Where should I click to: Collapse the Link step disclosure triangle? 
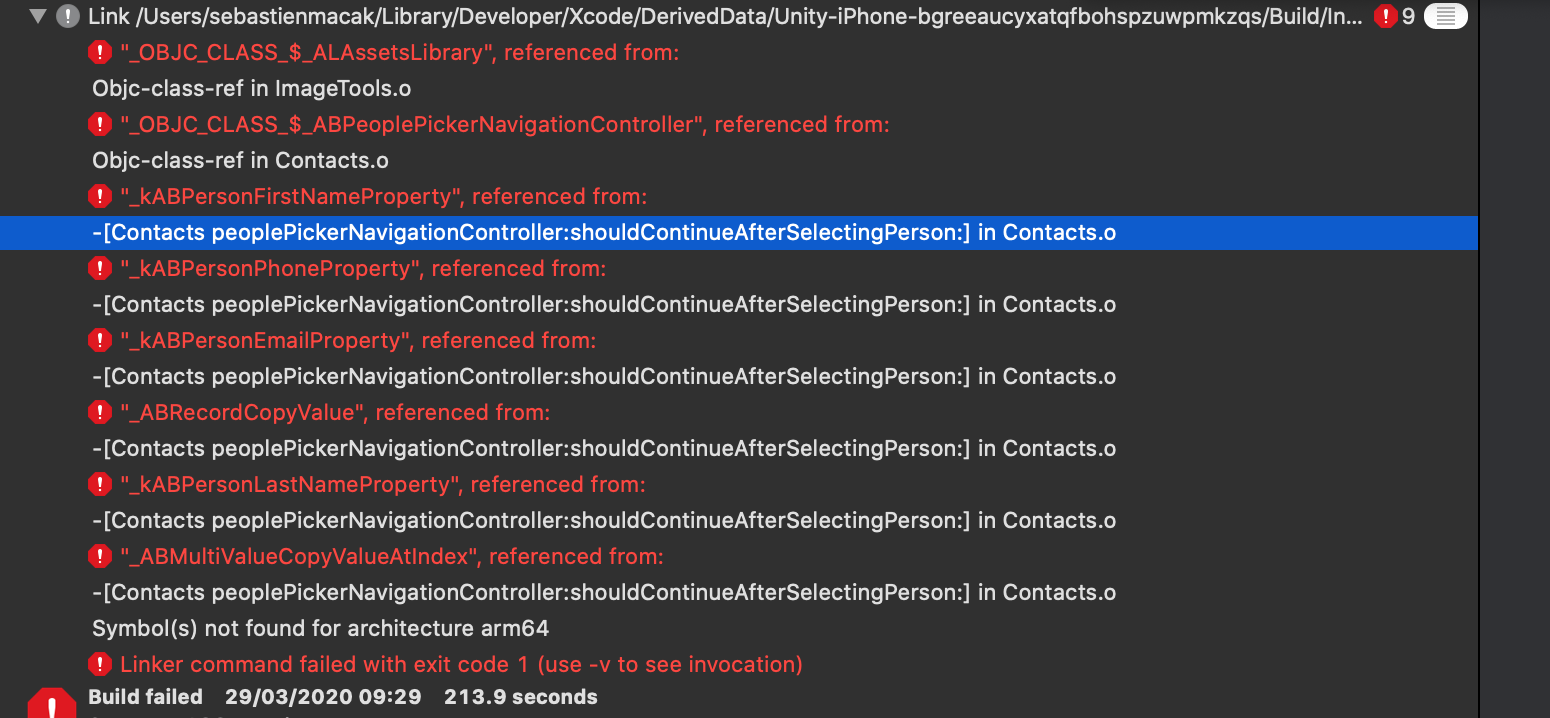point(38,16)
